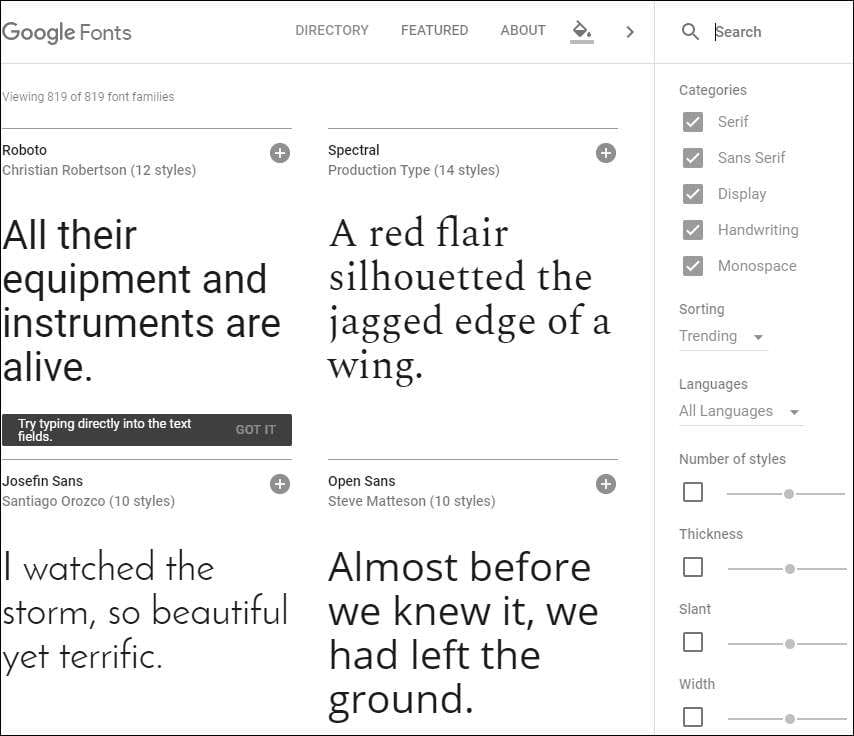The height and width of the screenshot is (736, 854).
Task: Dismiss tip with GOT IT button
Action: (255, 430)
